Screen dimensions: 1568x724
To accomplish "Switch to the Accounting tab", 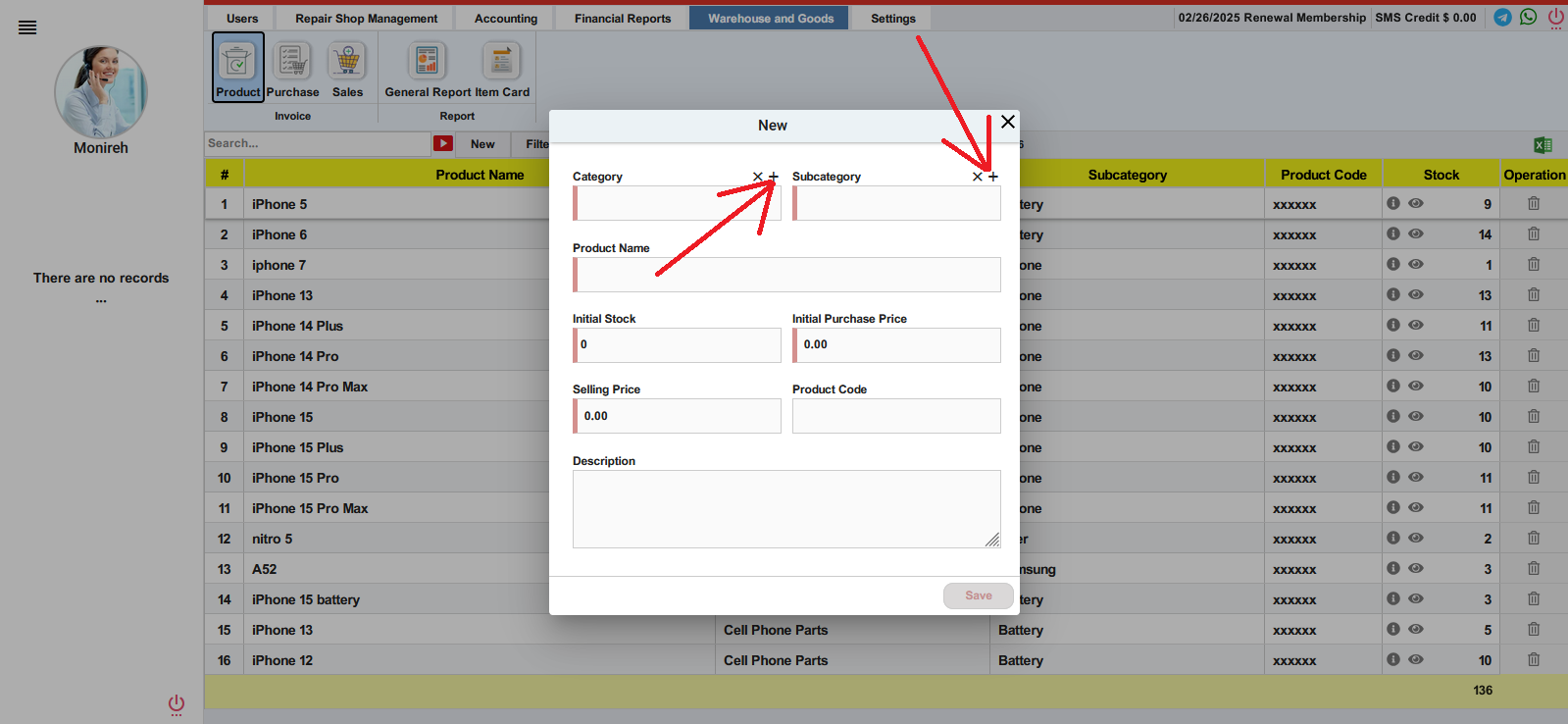I will click(x=506, y=19).
